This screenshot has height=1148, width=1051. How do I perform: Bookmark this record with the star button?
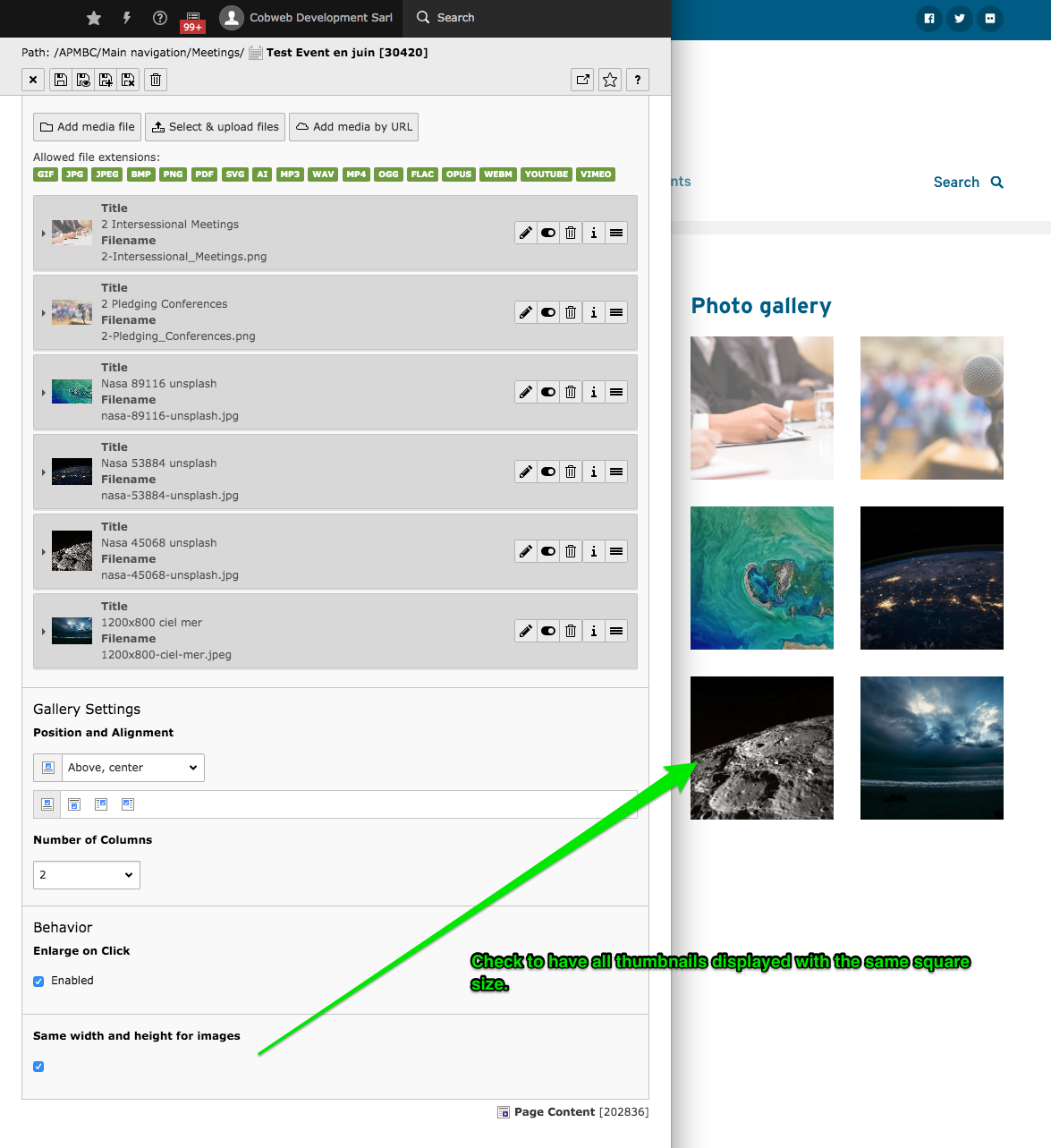pos(610,80)
